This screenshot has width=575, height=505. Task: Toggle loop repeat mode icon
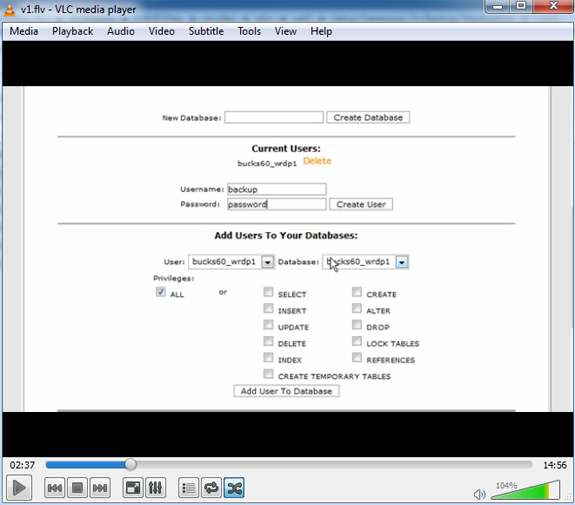[x=211, y=488]
